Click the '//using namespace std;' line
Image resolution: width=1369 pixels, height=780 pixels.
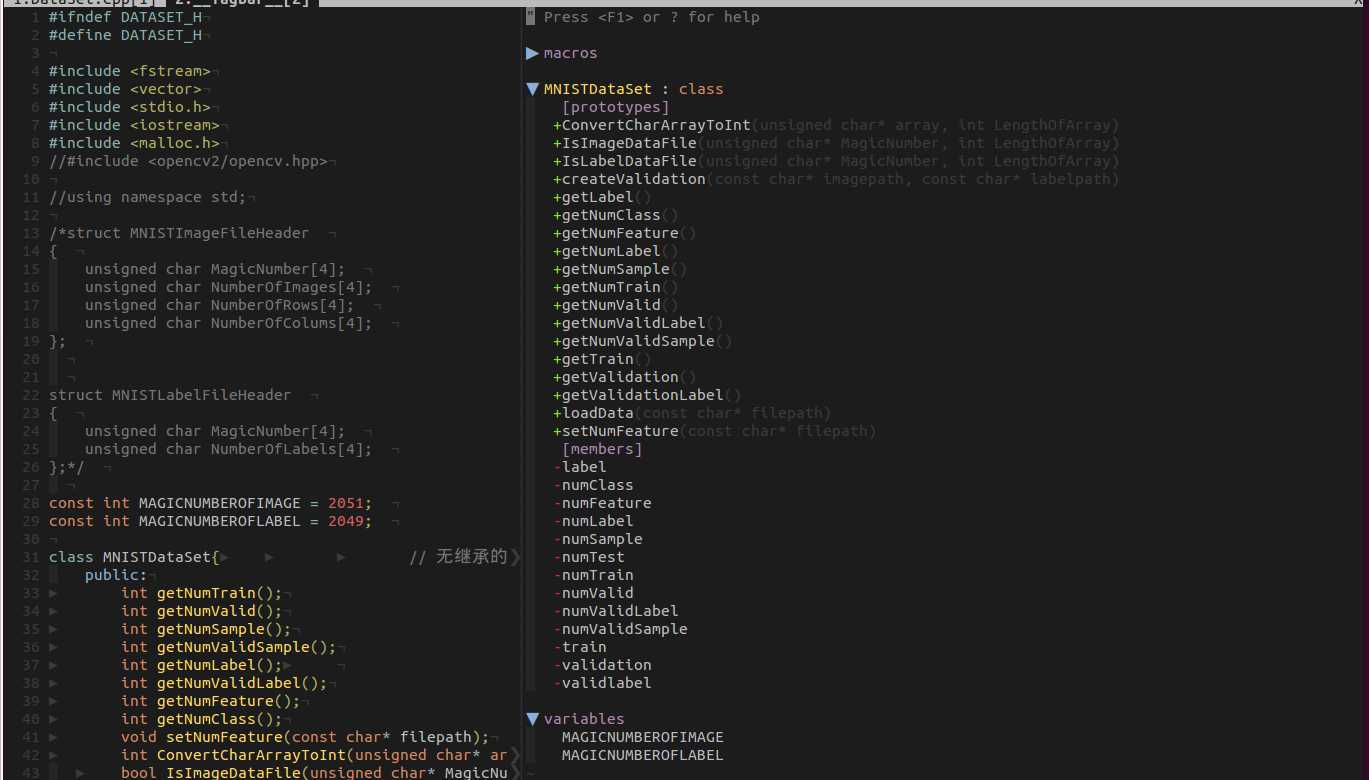pyautogui.click(x=148, y=197)
